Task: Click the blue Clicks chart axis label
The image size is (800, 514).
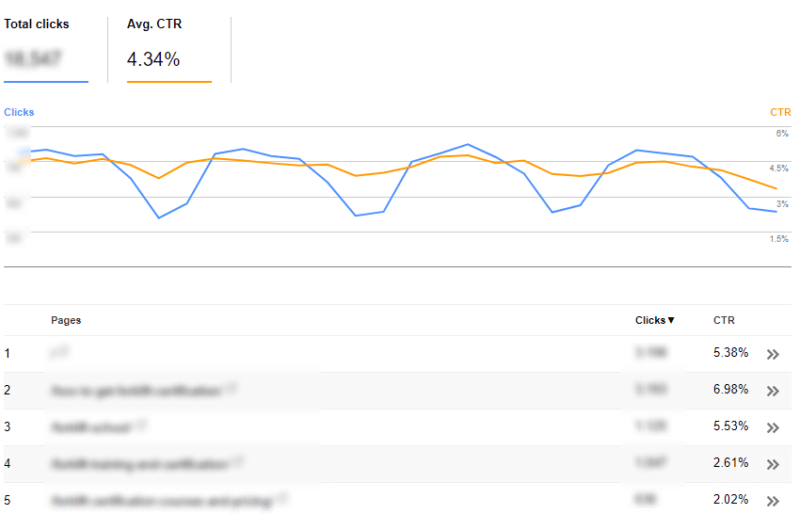Action: pyautogui.click(x=18, y=113)
